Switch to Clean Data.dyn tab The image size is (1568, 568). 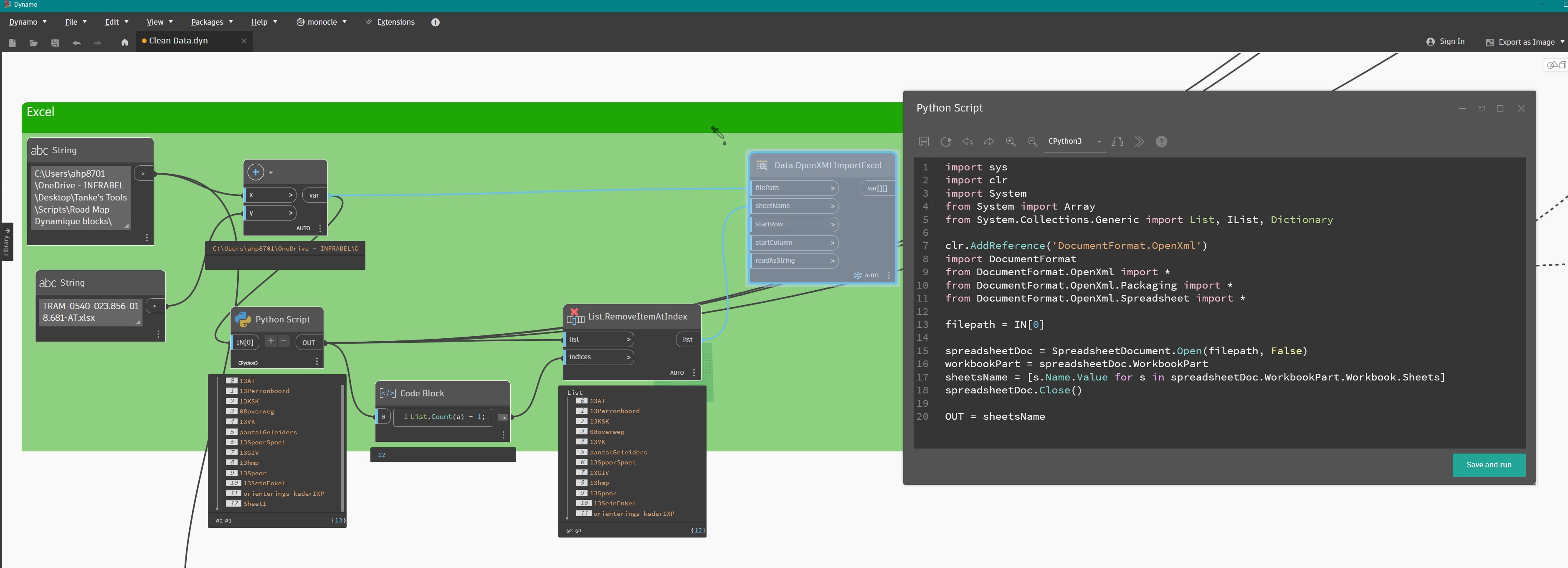(178, 41)
